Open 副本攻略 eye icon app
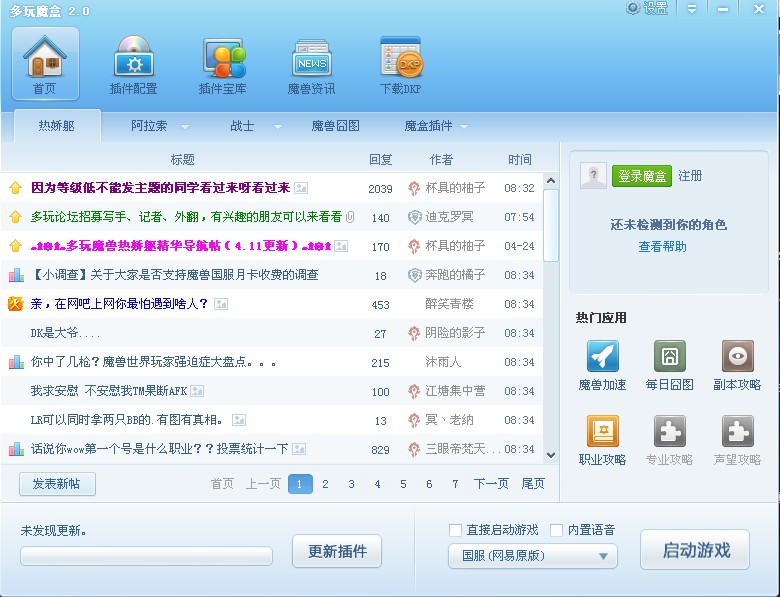This screenshot has height=597, width=780. [x=737, y=356]
